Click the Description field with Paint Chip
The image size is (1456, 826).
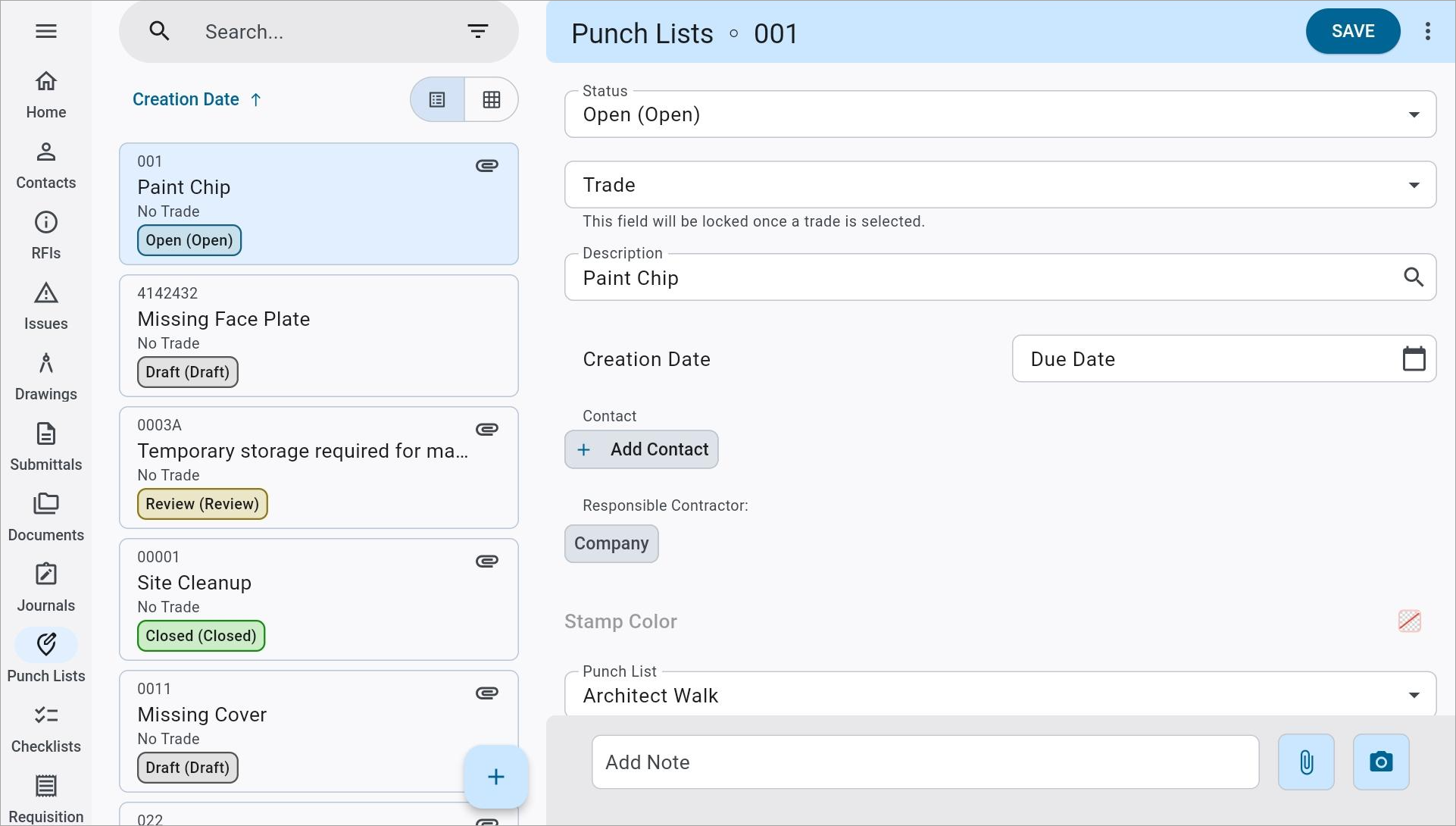point(1000,277)
